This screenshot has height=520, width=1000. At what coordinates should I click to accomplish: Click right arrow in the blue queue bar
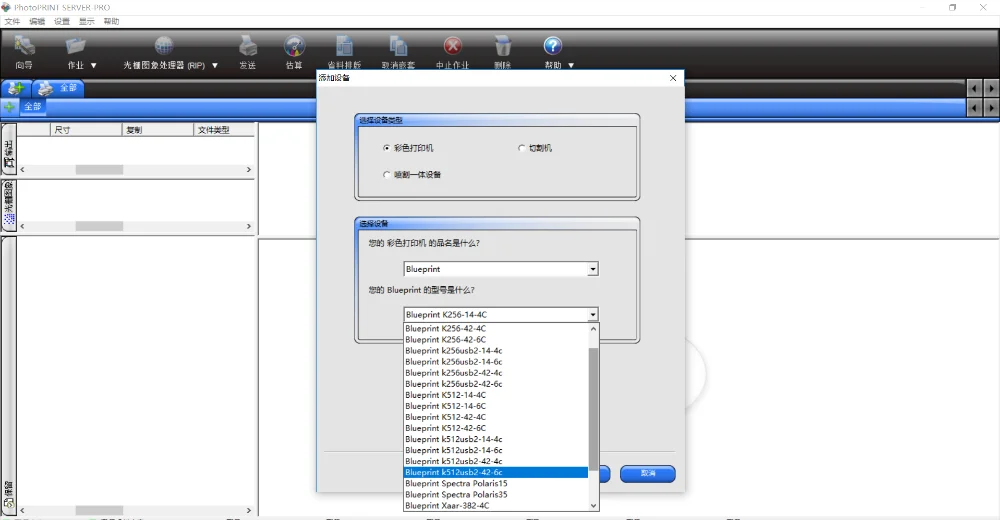[x=990, y=108]
